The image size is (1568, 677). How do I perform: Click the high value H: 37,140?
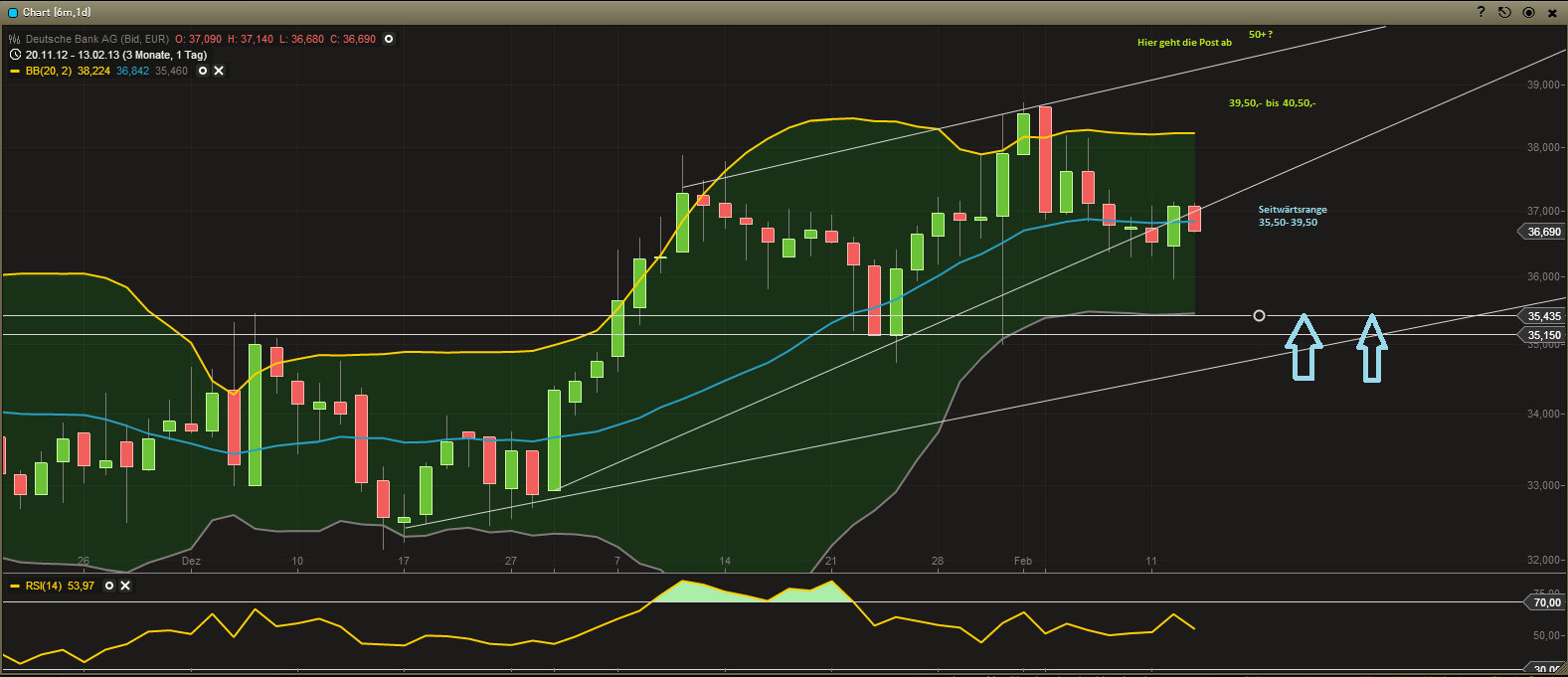[x=251, y=39]
